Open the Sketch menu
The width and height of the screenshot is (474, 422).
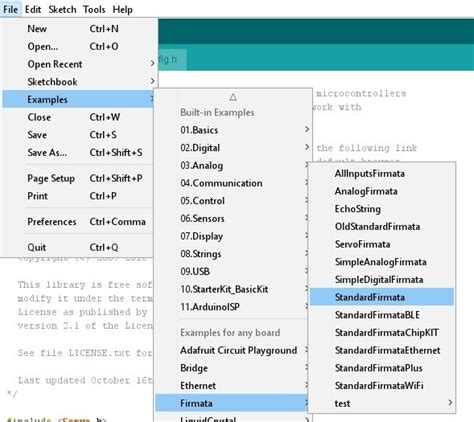[62, 9]
